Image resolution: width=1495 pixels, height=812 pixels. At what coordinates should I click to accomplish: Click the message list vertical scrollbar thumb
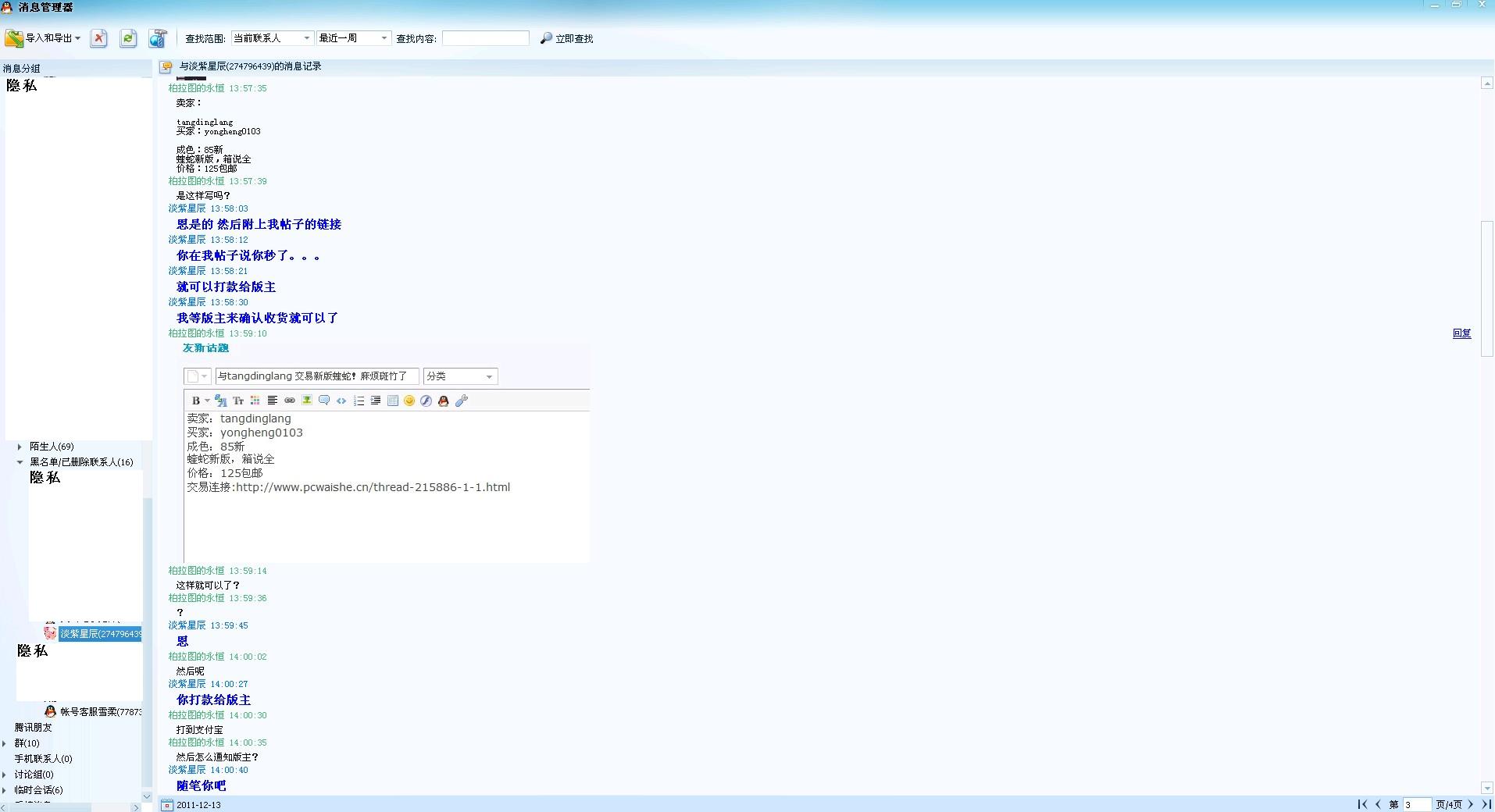tap(1487, 289)
